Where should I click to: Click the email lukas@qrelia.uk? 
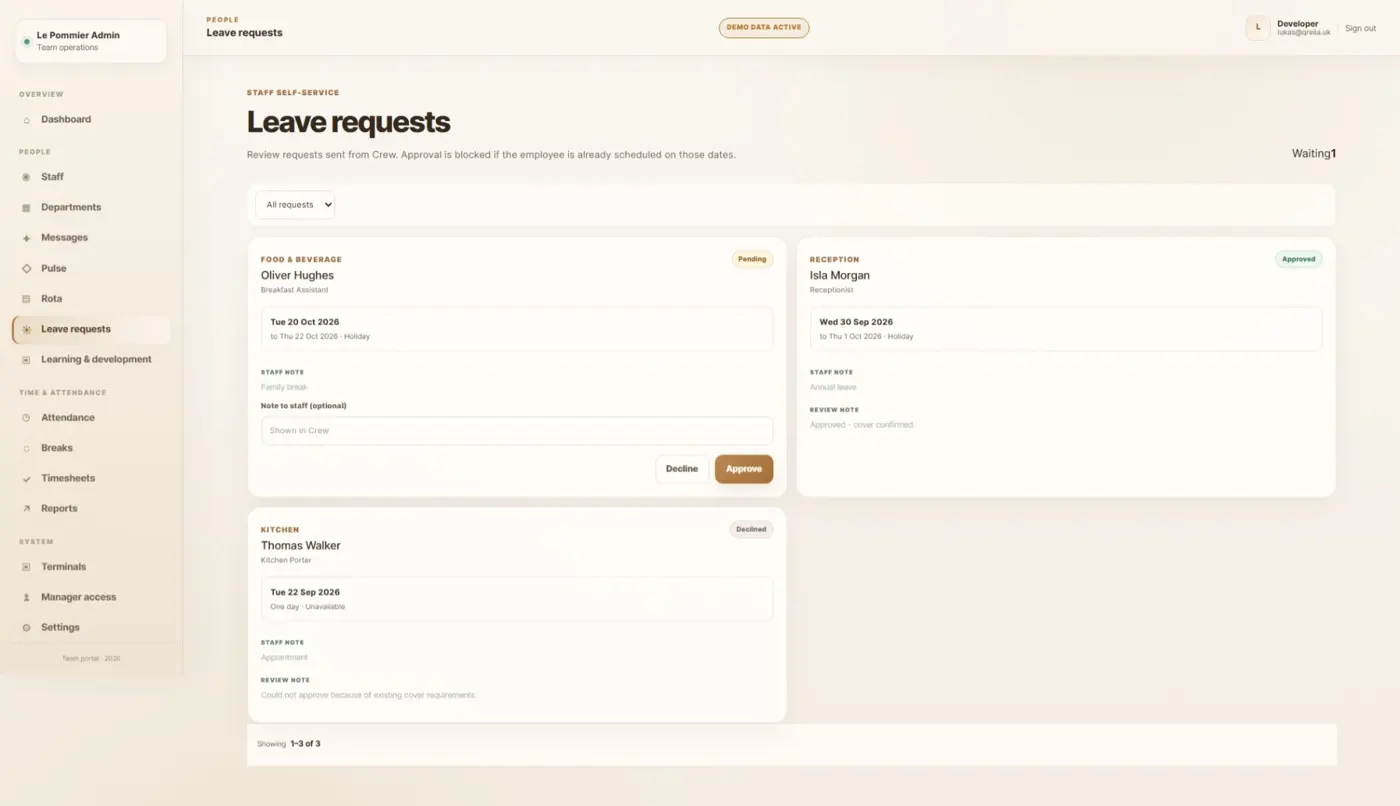pyautogui.click(x=1304, y=32)
